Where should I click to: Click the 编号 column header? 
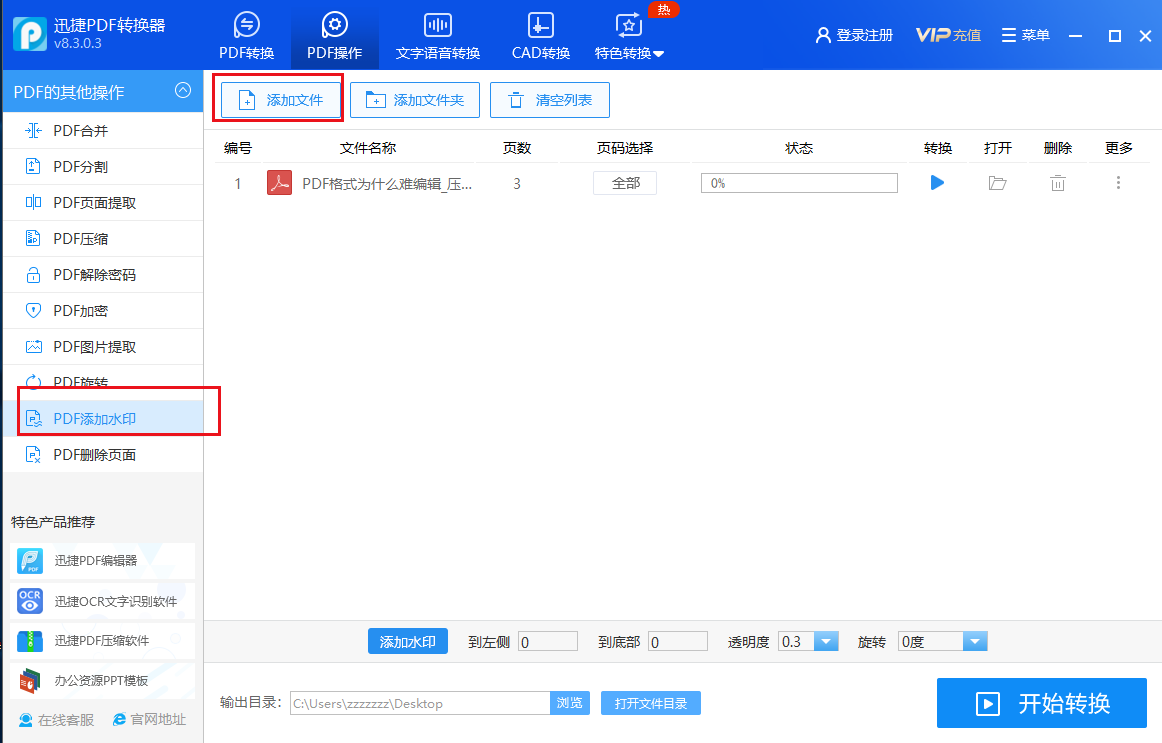238,148
